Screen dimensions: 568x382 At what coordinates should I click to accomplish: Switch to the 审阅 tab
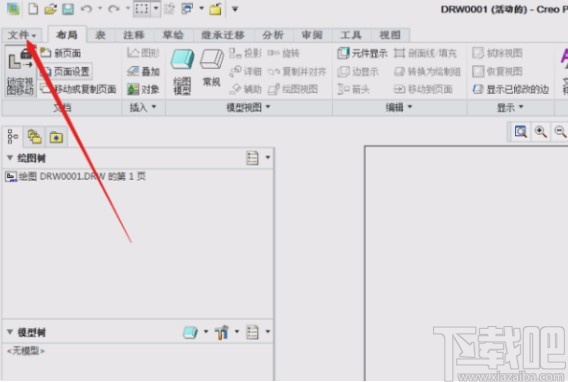coord(312,35)
